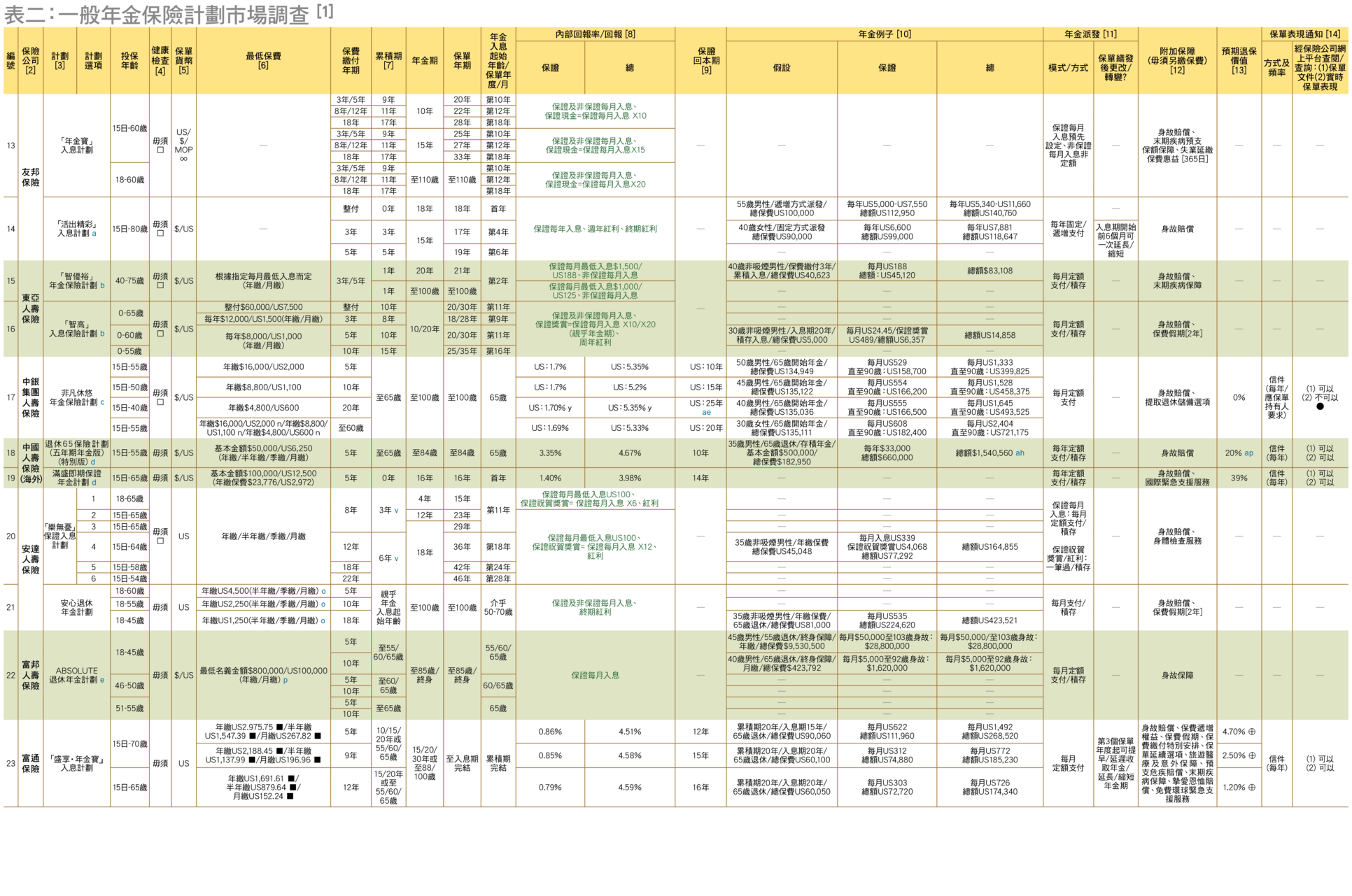Image resolution: width=1352 pixels, height=896 pixels.
Task: Open footnote c after 非凡休悠年金保險計劃
Action: click(x=102, y=402)
